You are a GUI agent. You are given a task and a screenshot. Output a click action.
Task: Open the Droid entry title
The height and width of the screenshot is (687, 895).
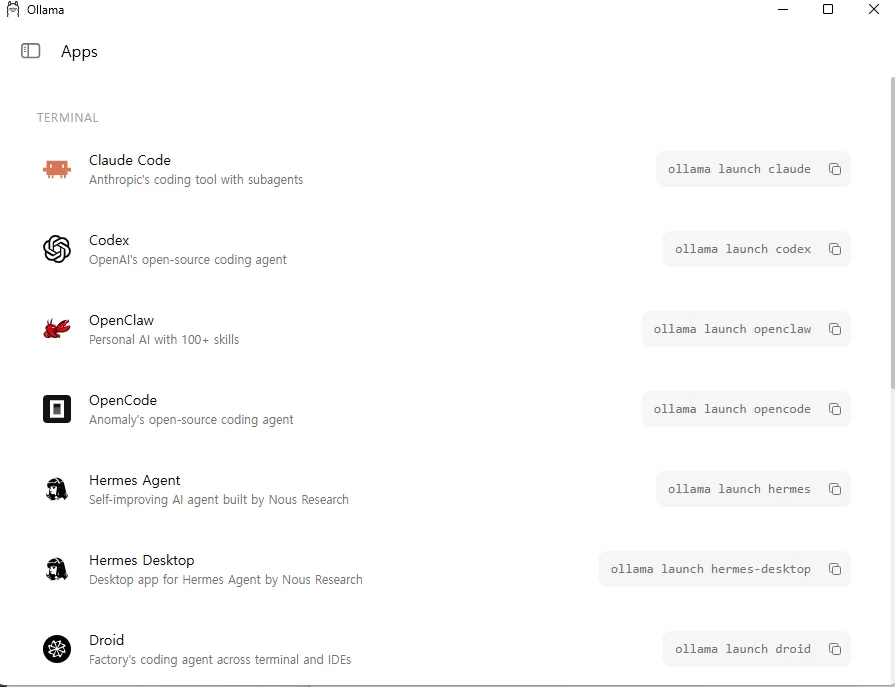coord(106,640)
